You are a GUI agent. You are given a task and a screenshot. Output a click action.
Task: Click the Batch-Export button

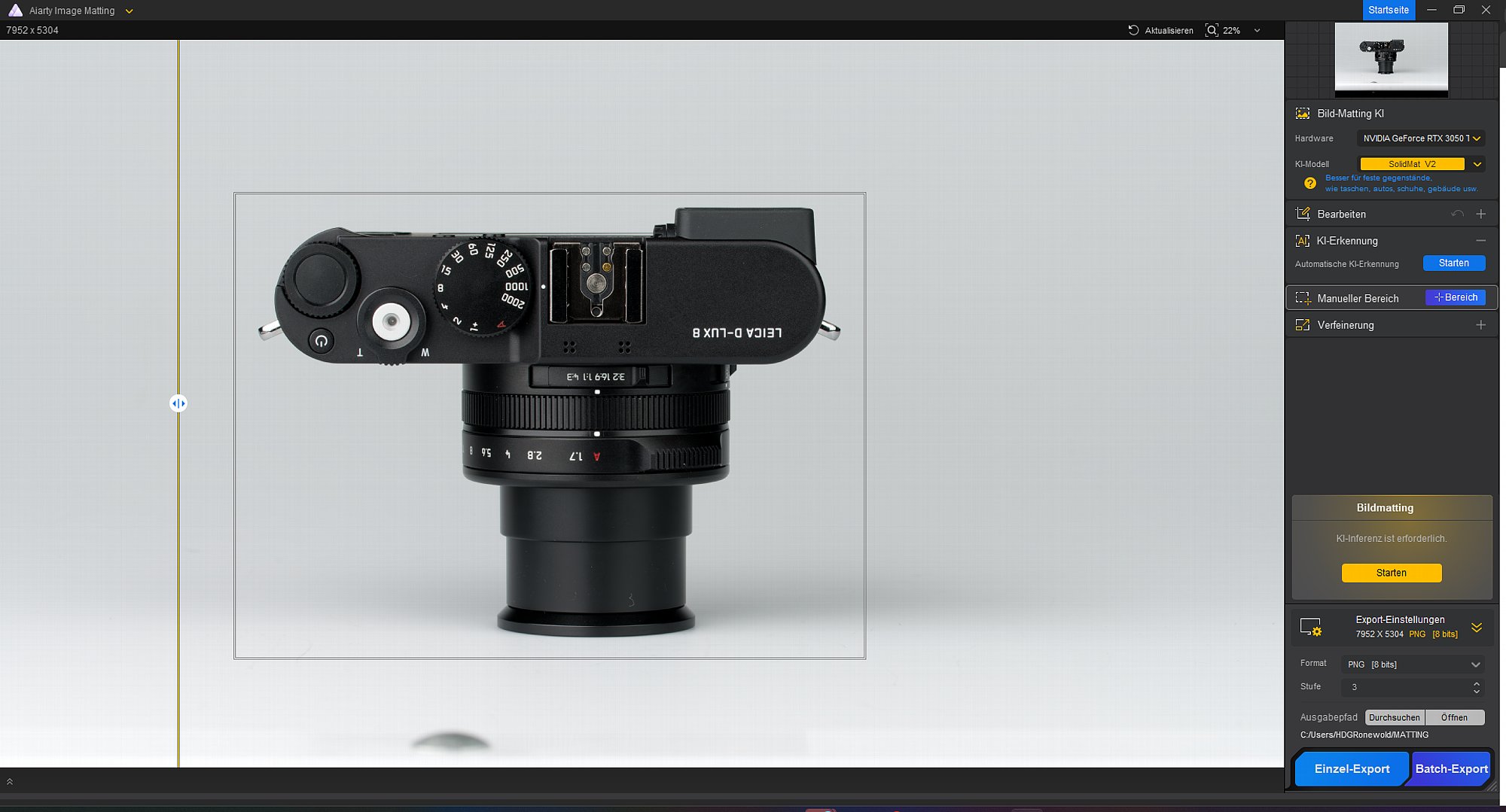click(x=1451, y=768)
